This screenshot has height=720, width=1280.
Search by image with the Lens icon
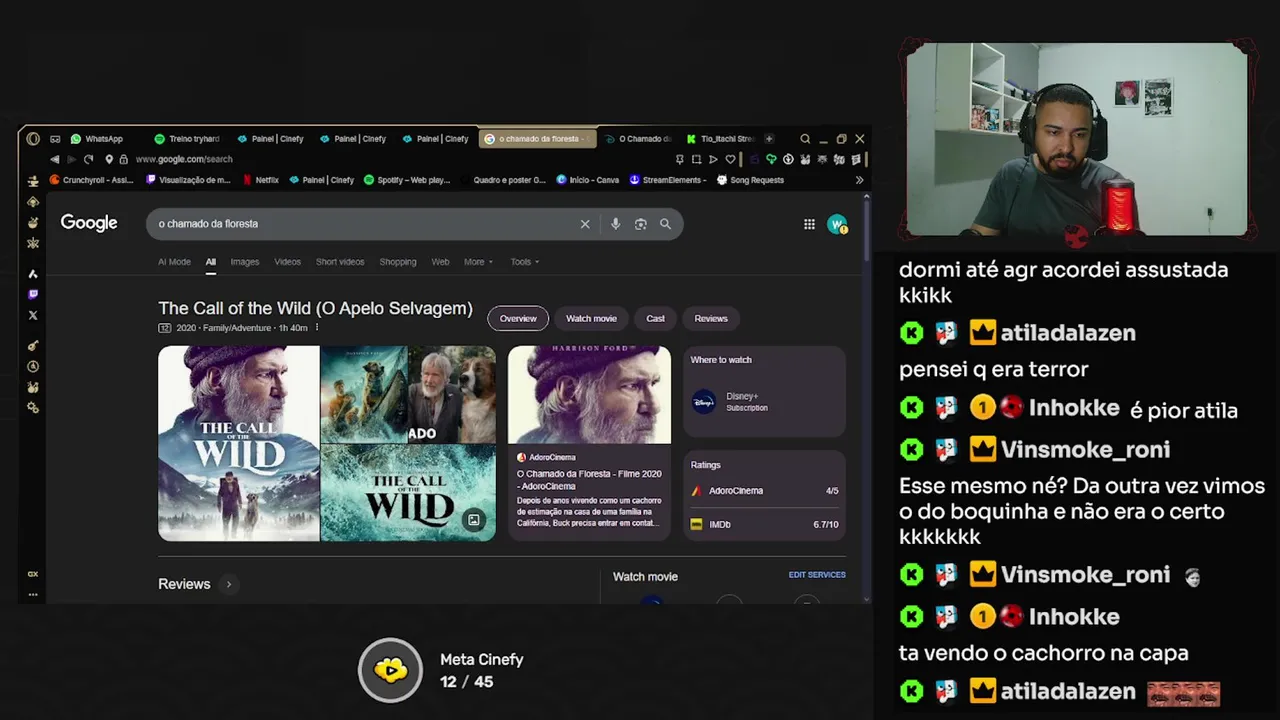(640, 224)
